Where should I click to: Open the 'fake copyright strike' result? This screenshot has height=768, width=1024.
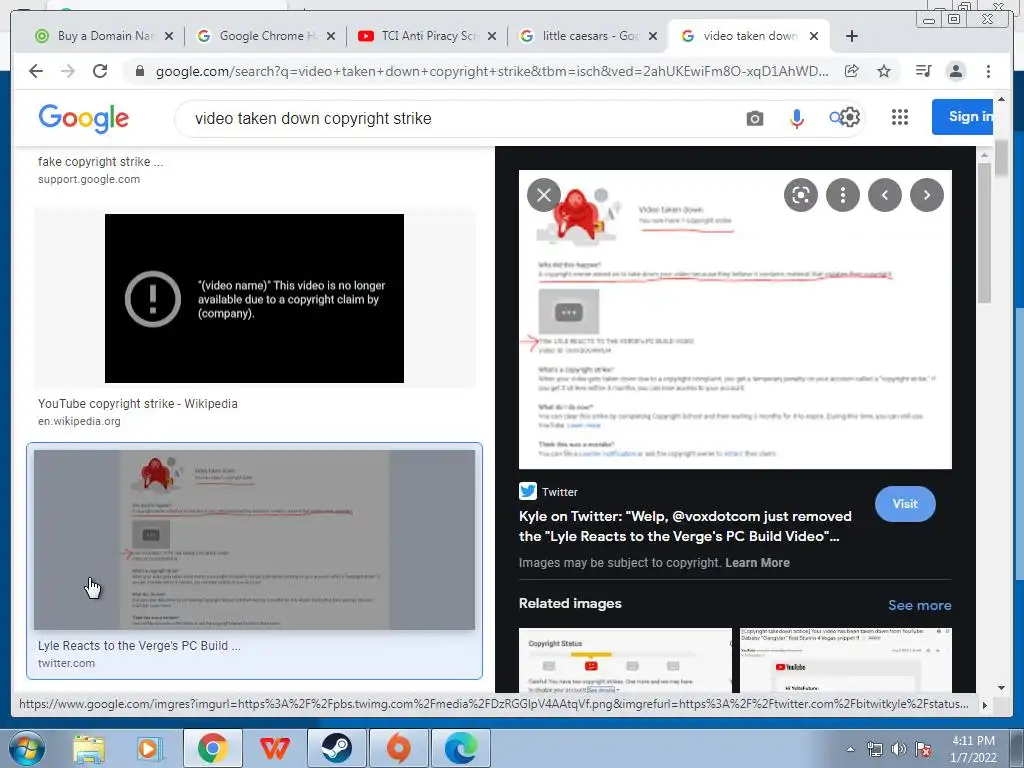(x=101, y=162)
